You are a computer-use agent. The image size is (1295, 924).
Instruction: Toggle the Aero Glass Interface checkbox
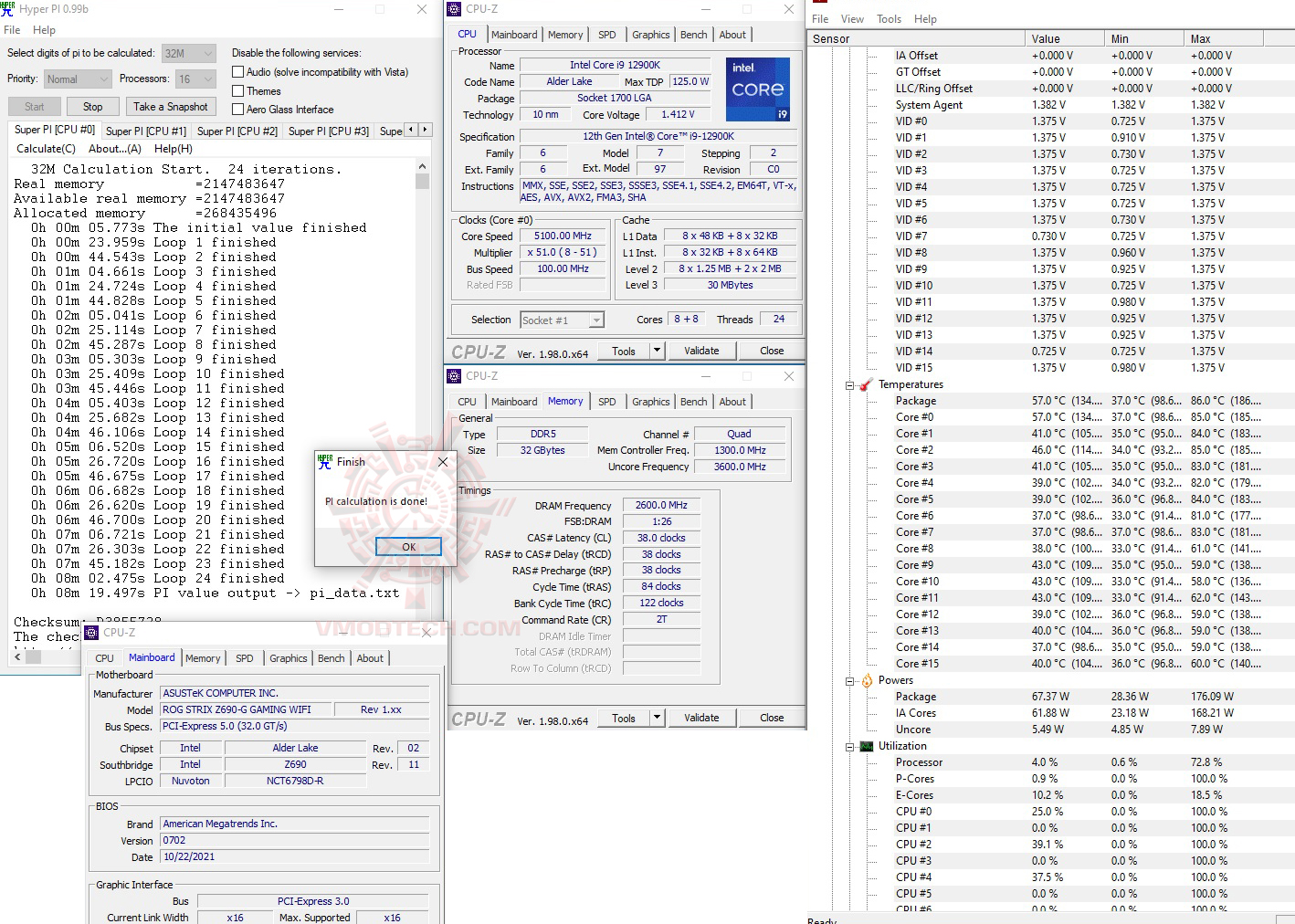click(x=238, y=110)
